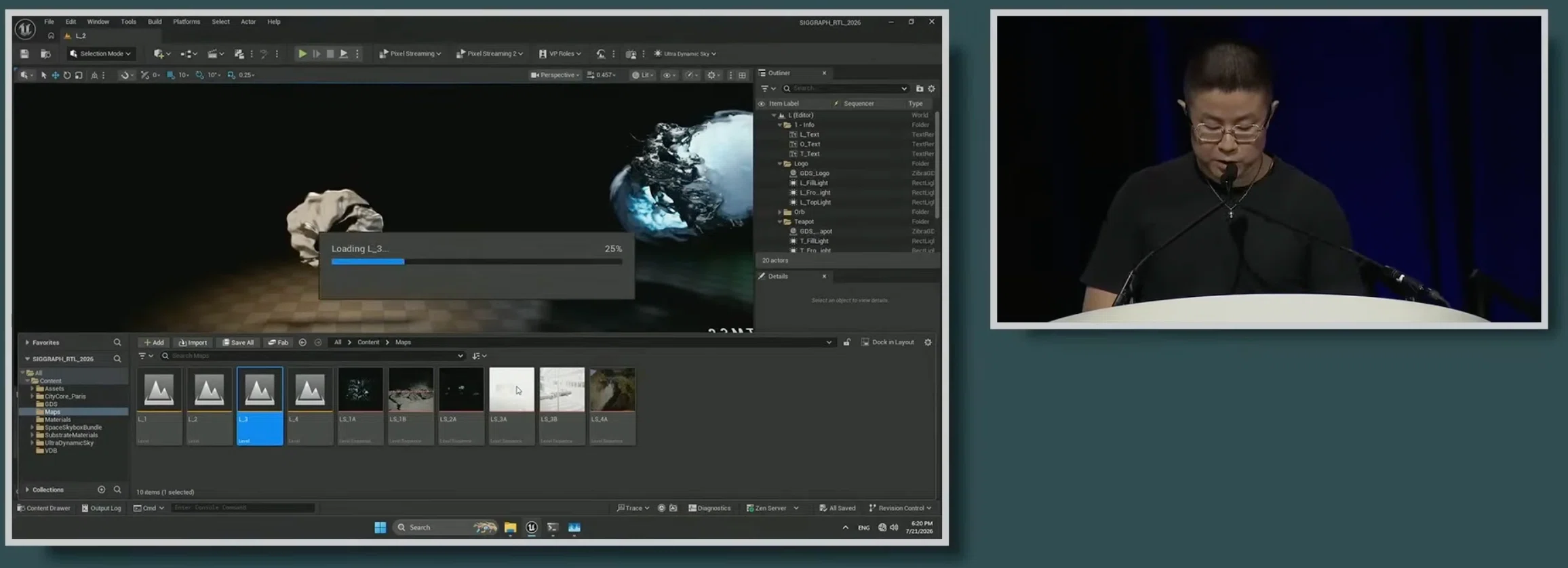Open the Unreal Editor icon on the taskbar
The width and height of the screenshot is (1568, 568).
(x=532, y=527)
